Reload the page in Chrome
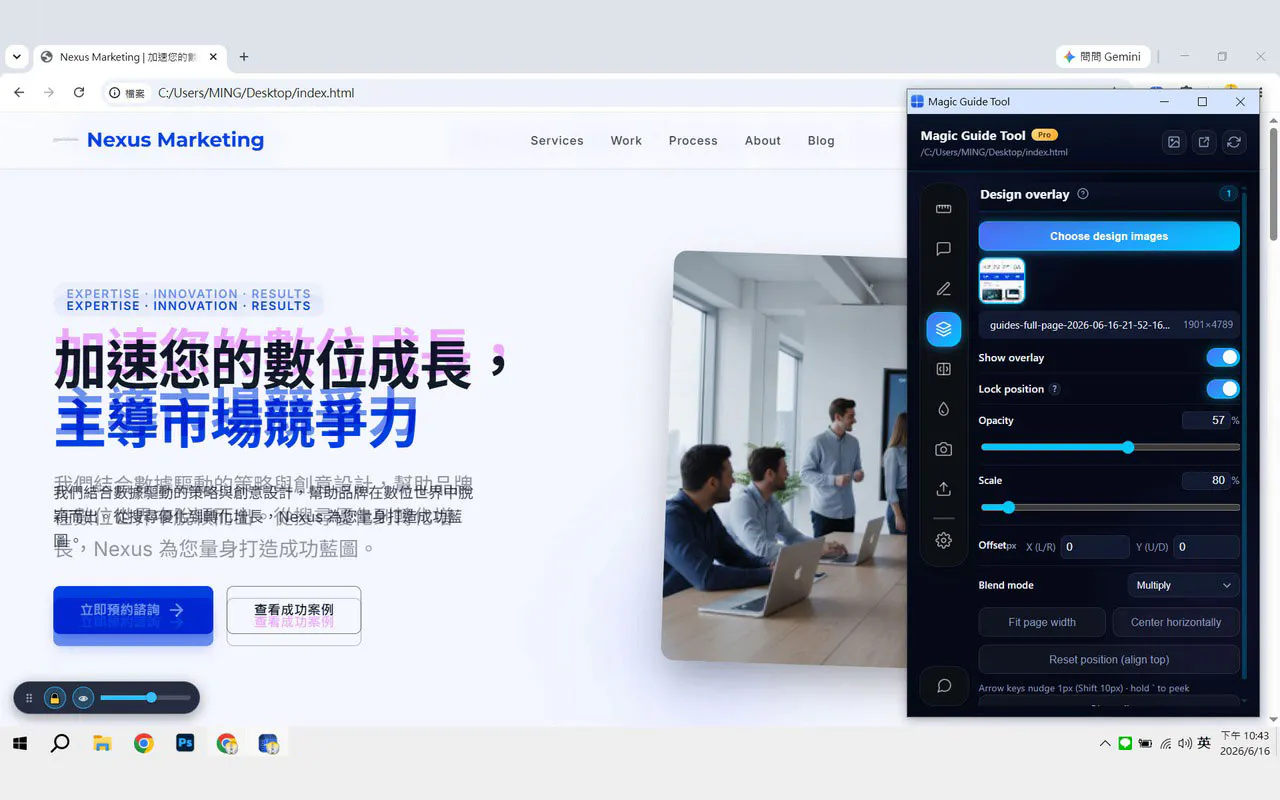 coord(79,93)
